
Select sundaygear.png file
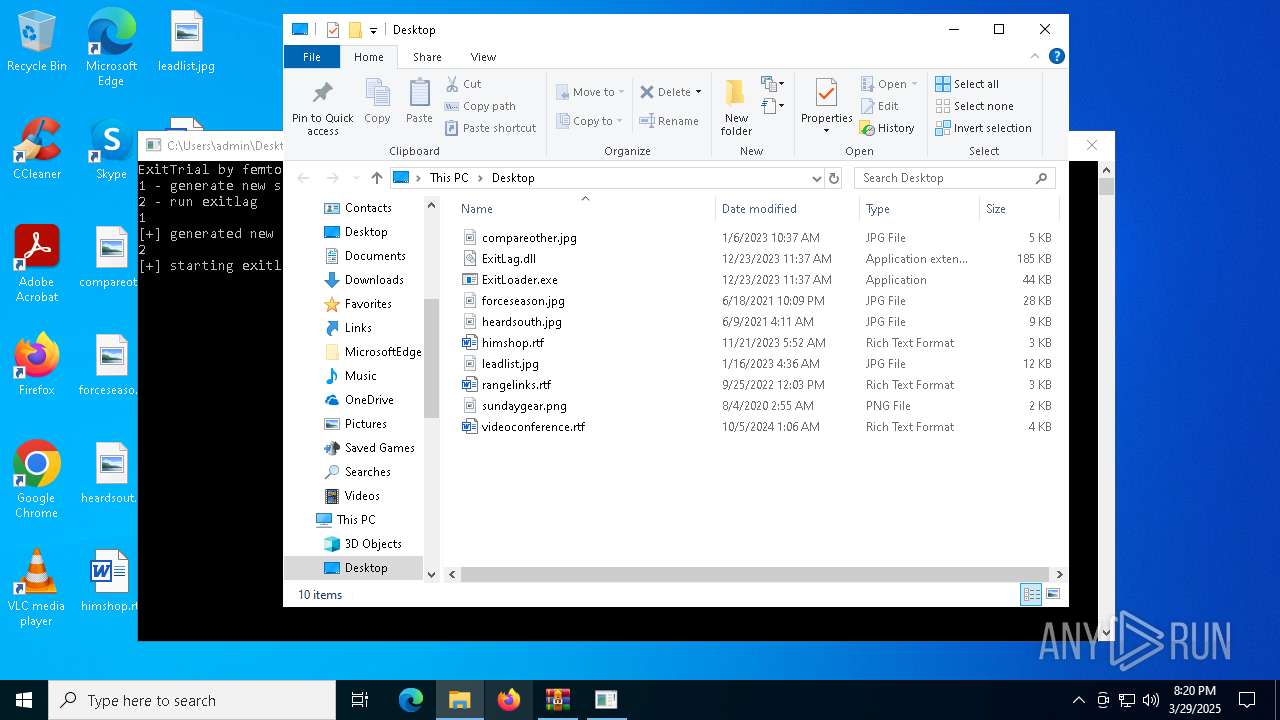pyautogui.click(x=524, y=406)
